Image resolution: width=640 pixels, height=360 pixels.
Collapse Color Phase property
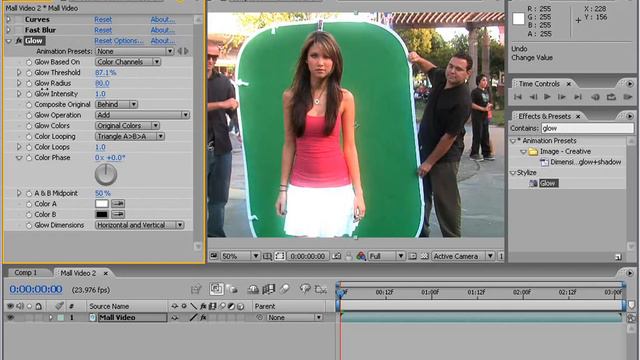pyautogui.click(x=19, y=158)
